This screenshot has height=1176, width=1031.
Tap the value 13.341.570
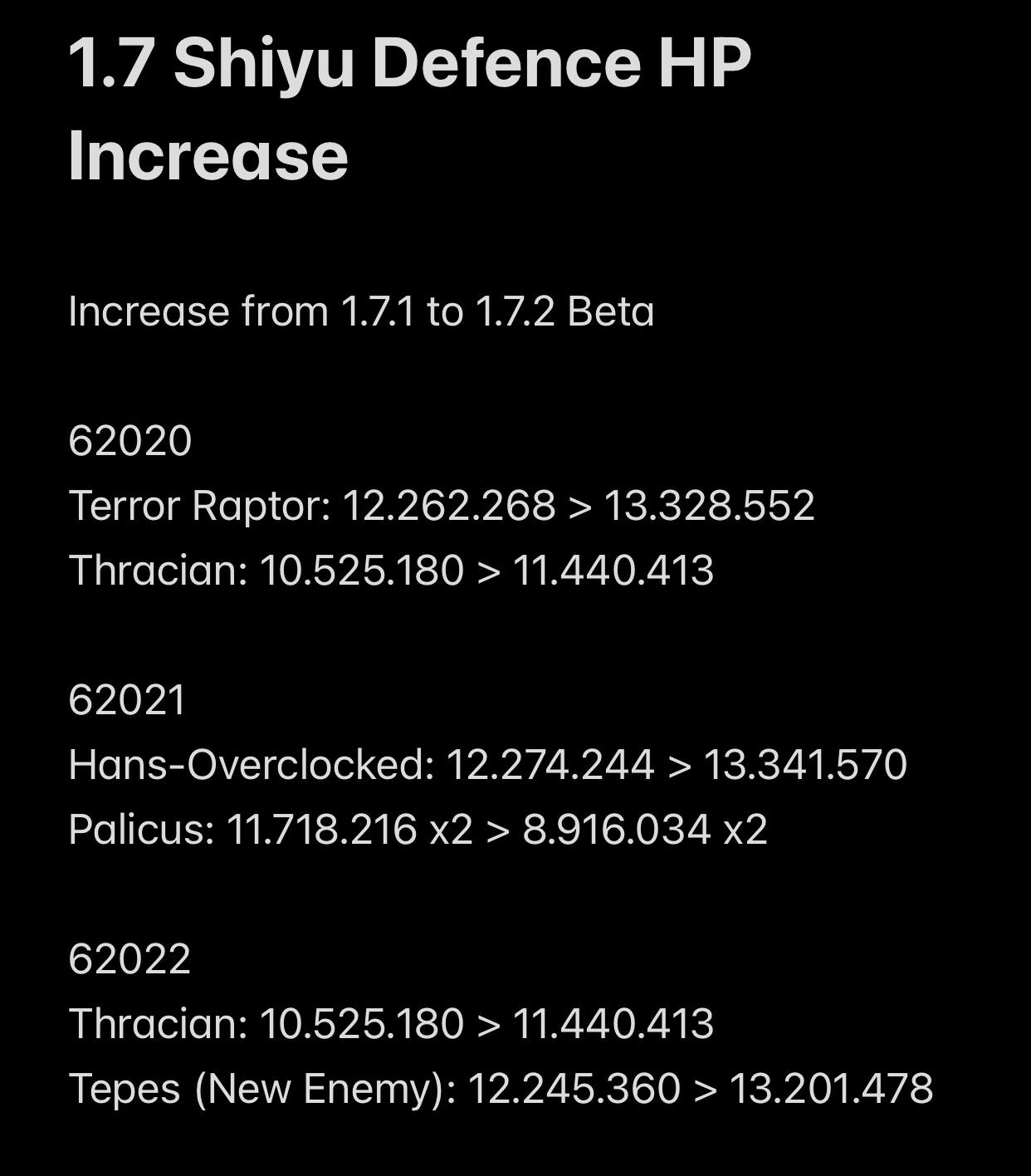coord(805,764)
